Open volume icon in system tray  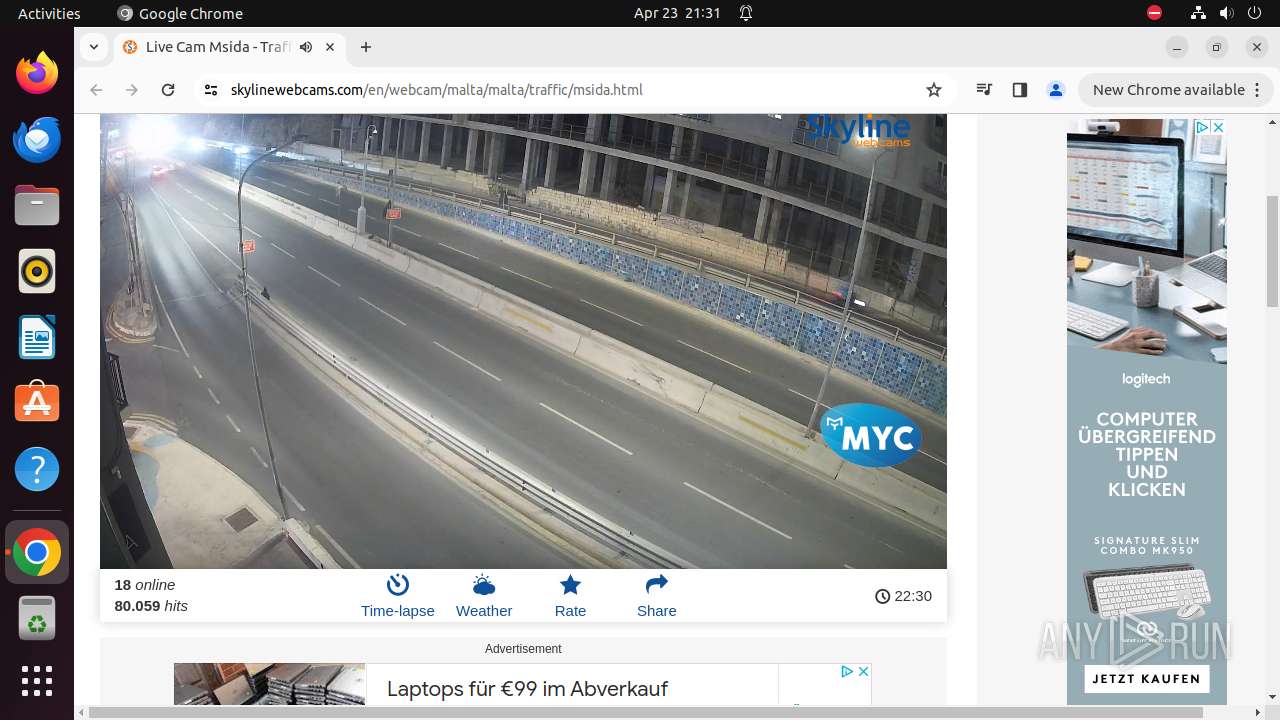(1226, 13)
